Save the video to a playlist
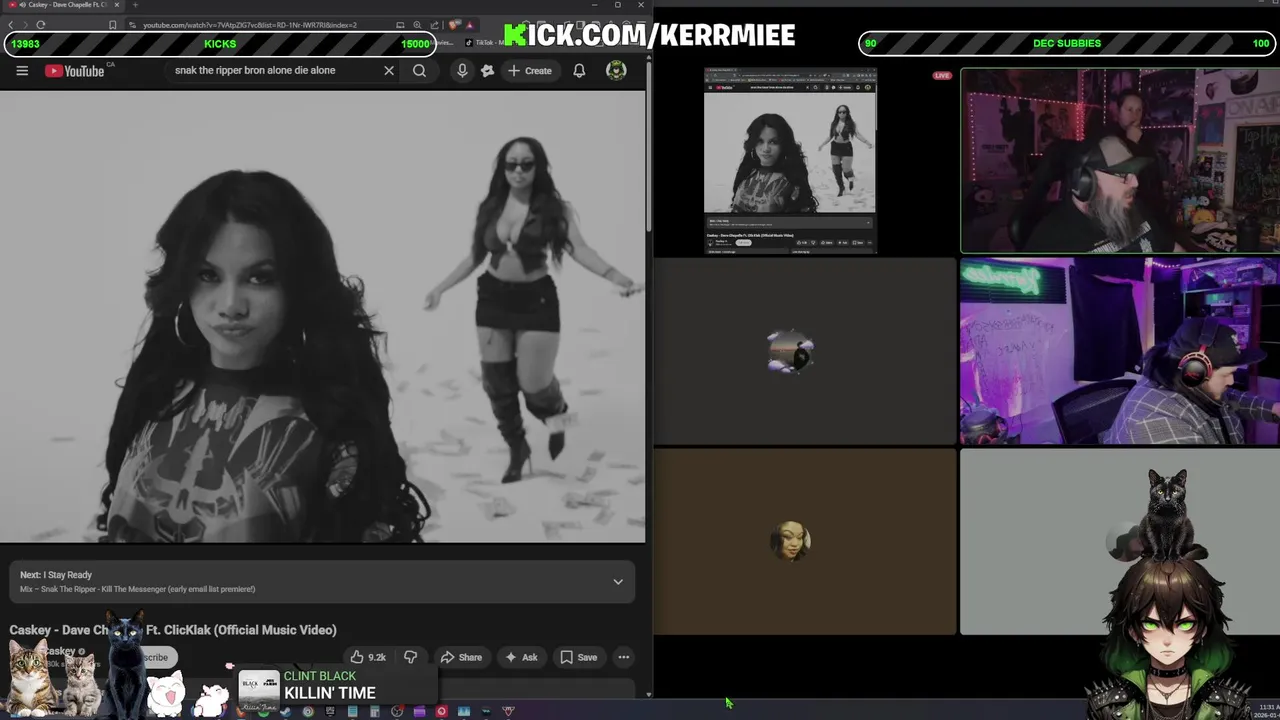Screen dimensions: 1280x720 [579, 657]
